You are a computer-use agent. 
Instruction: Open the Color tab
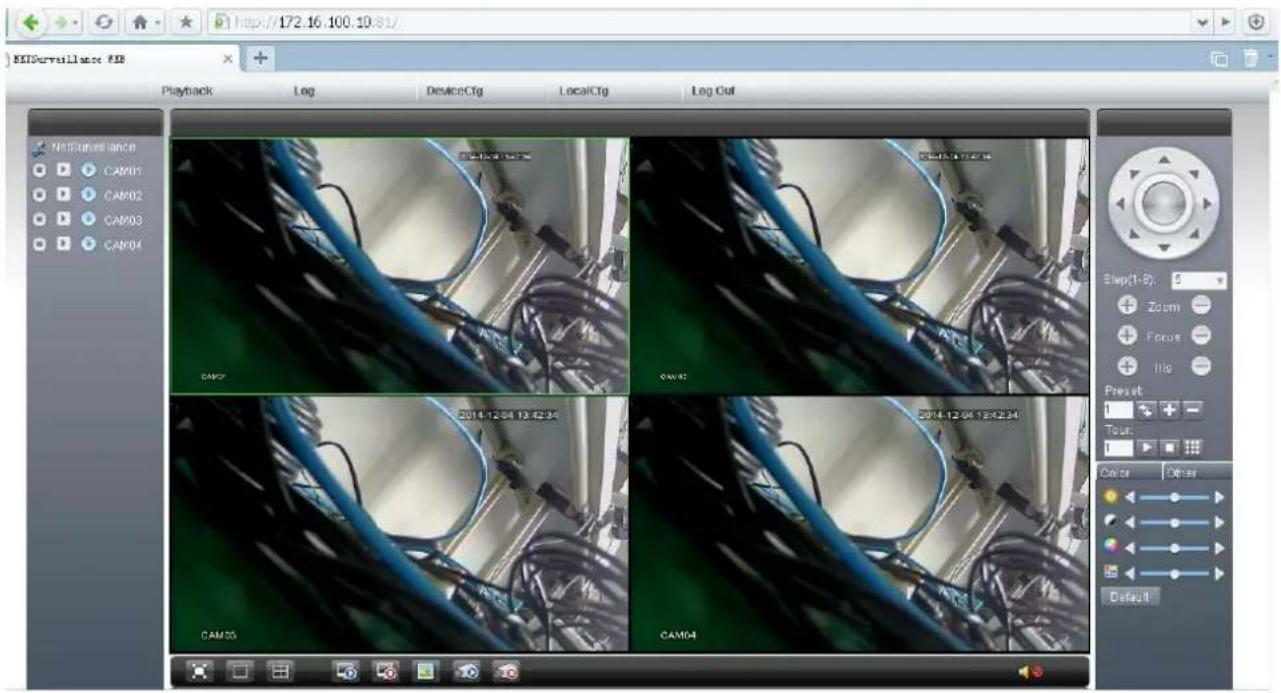click(1128, 472)
